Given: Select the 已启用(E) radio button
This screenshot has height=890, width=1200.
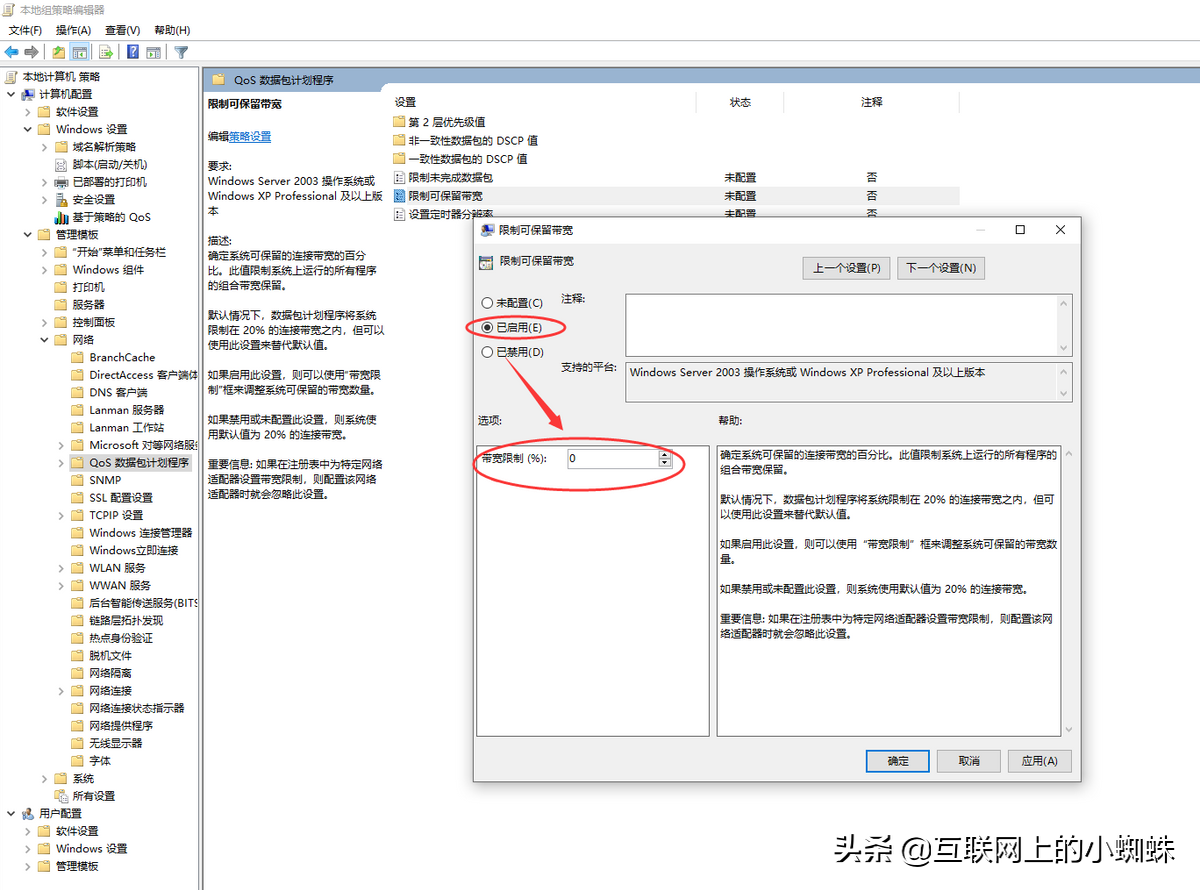Looking at the screenshot, I should pos(487,327).
